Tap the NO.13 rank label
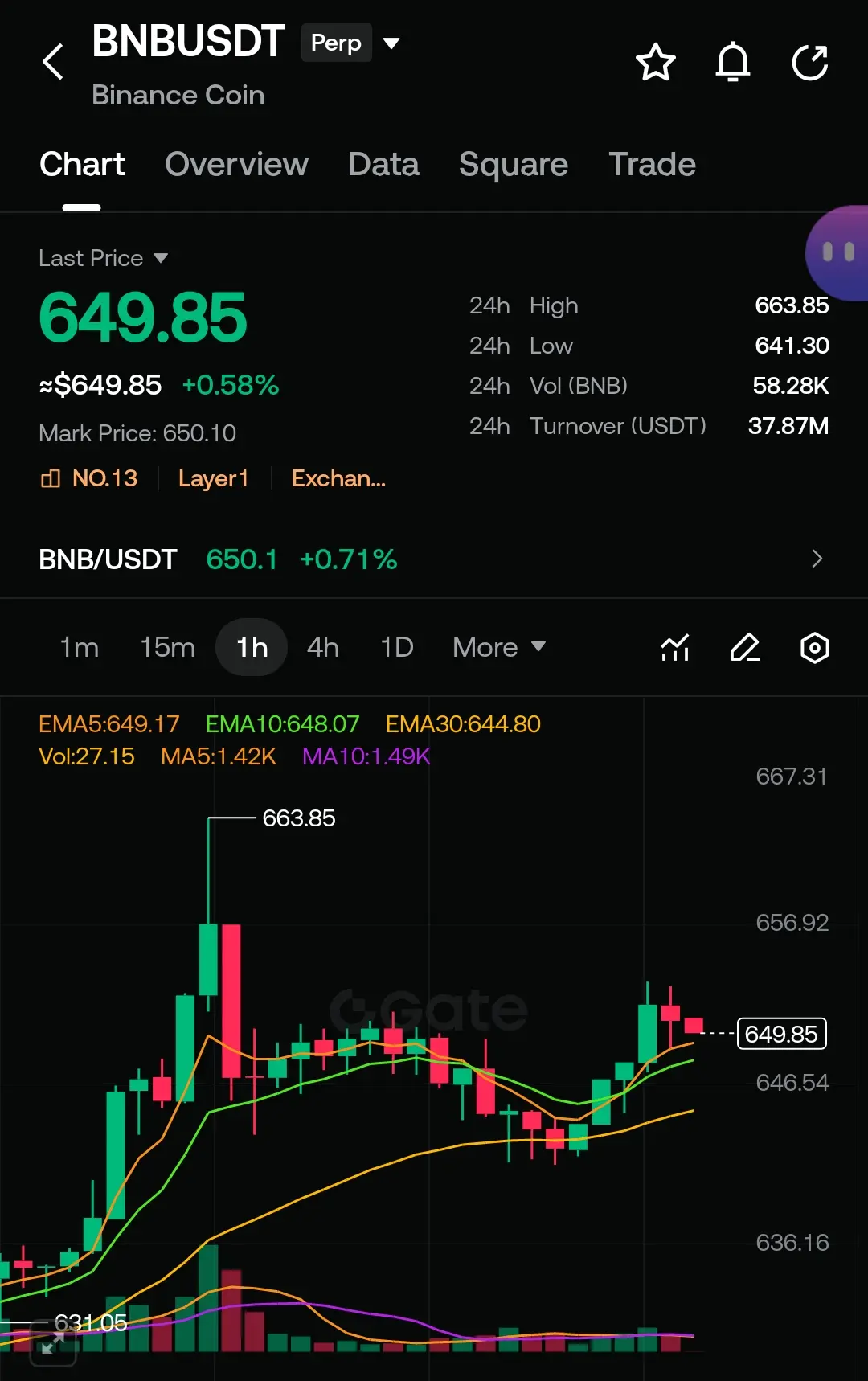This screenshot has width=868, height=1381. point(104,478)
